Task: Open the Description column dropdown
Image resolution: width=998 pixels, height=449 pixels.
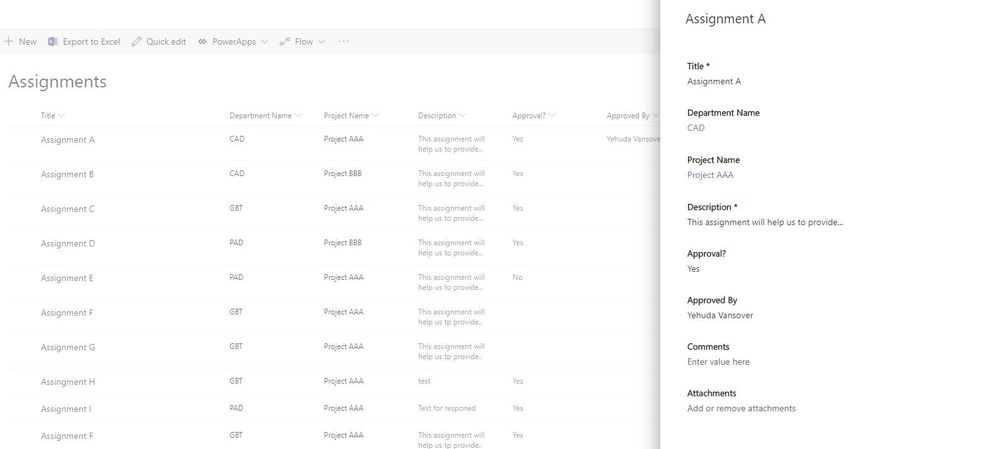Action: coord(462,116)
